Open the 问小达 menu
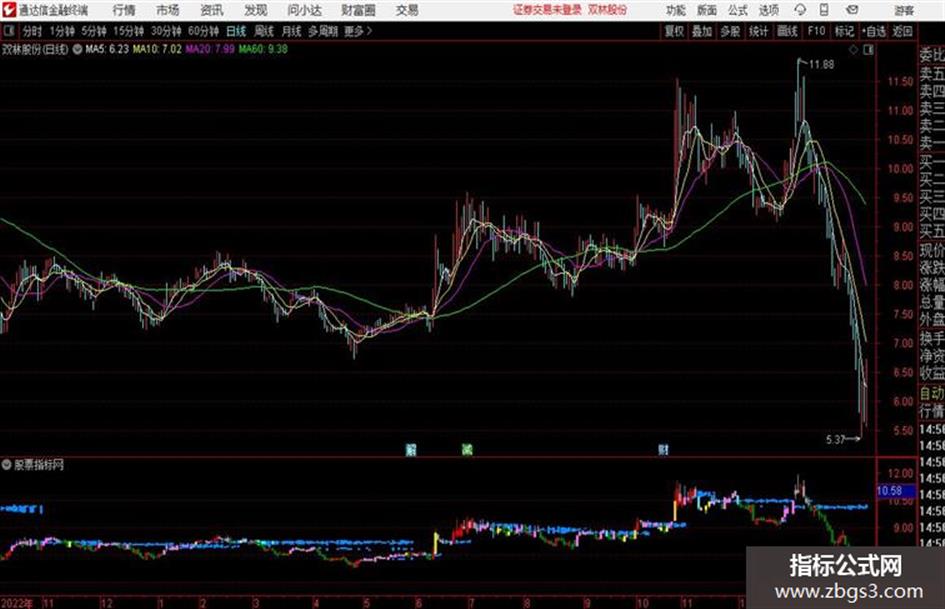 tap(304, 10)
